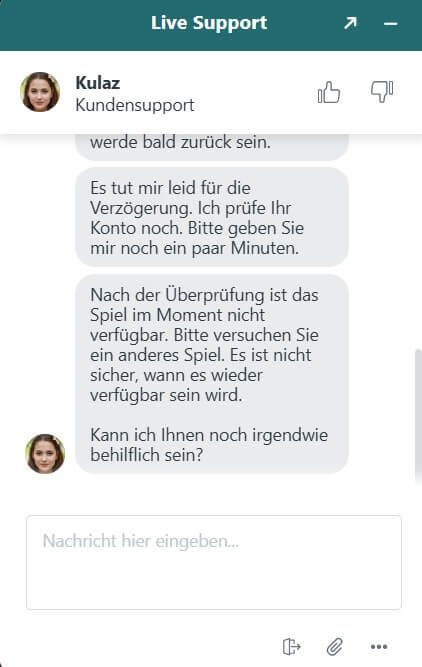The height and width of the screenshot is (667, 422).
Task: Click the 'Live Support' header title
Action: [209, 23]
